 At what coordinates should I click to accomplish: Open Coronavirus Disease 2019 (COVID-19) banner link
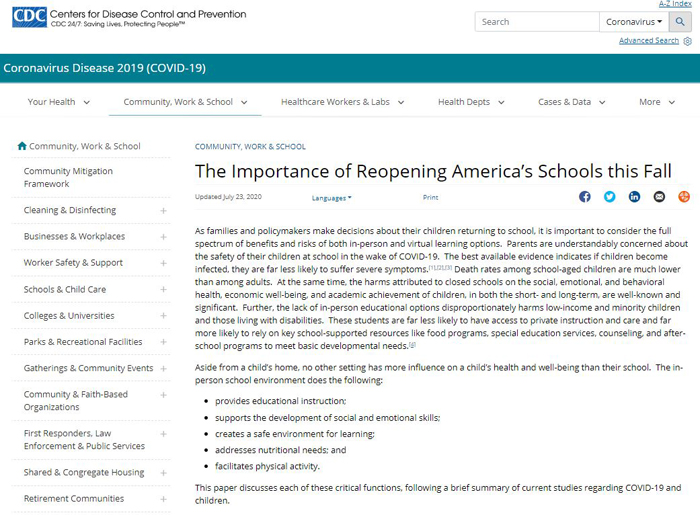(104, 68)
